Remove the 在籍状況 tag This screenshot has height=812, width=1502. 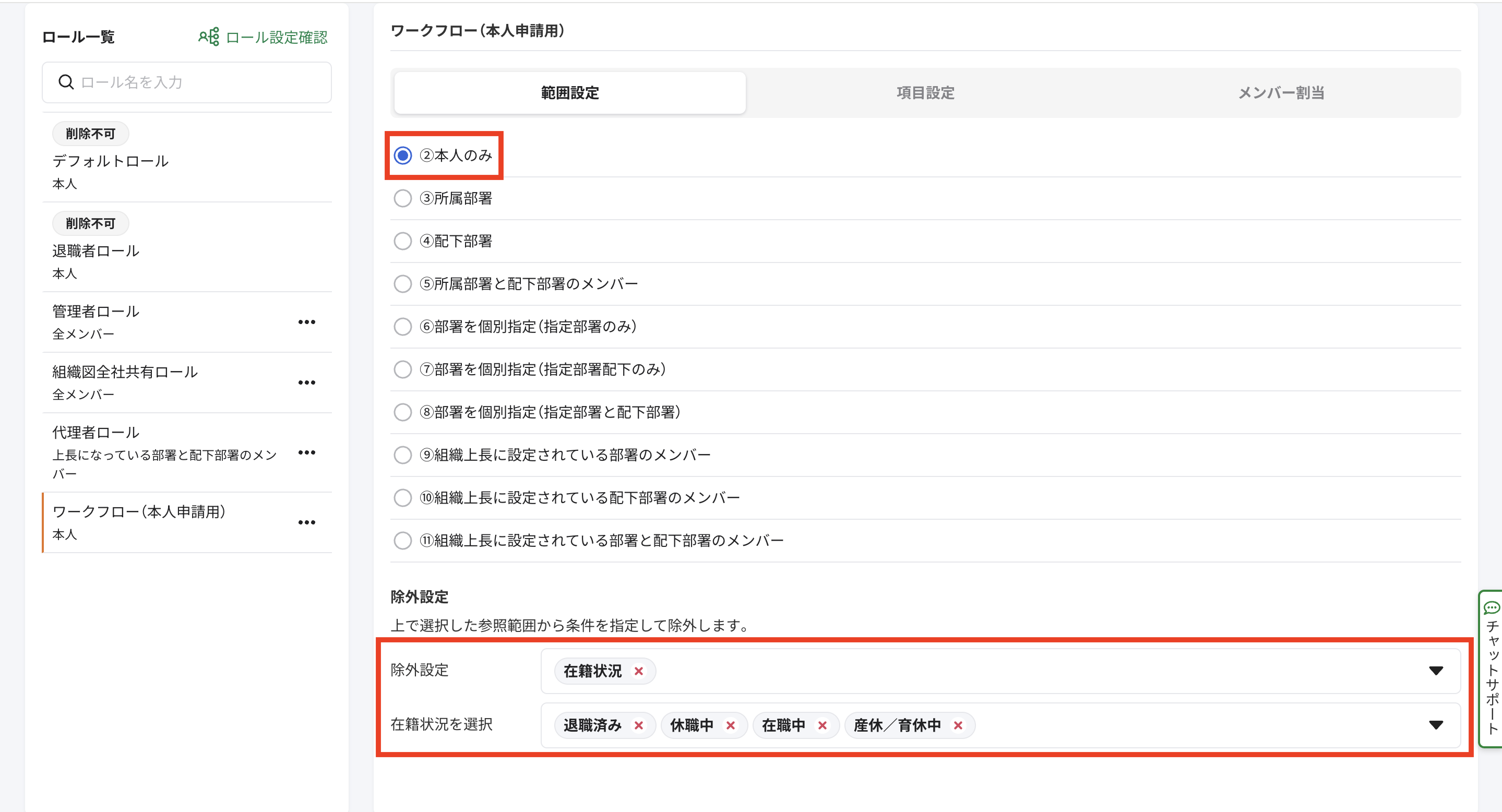tap(638, 671)
